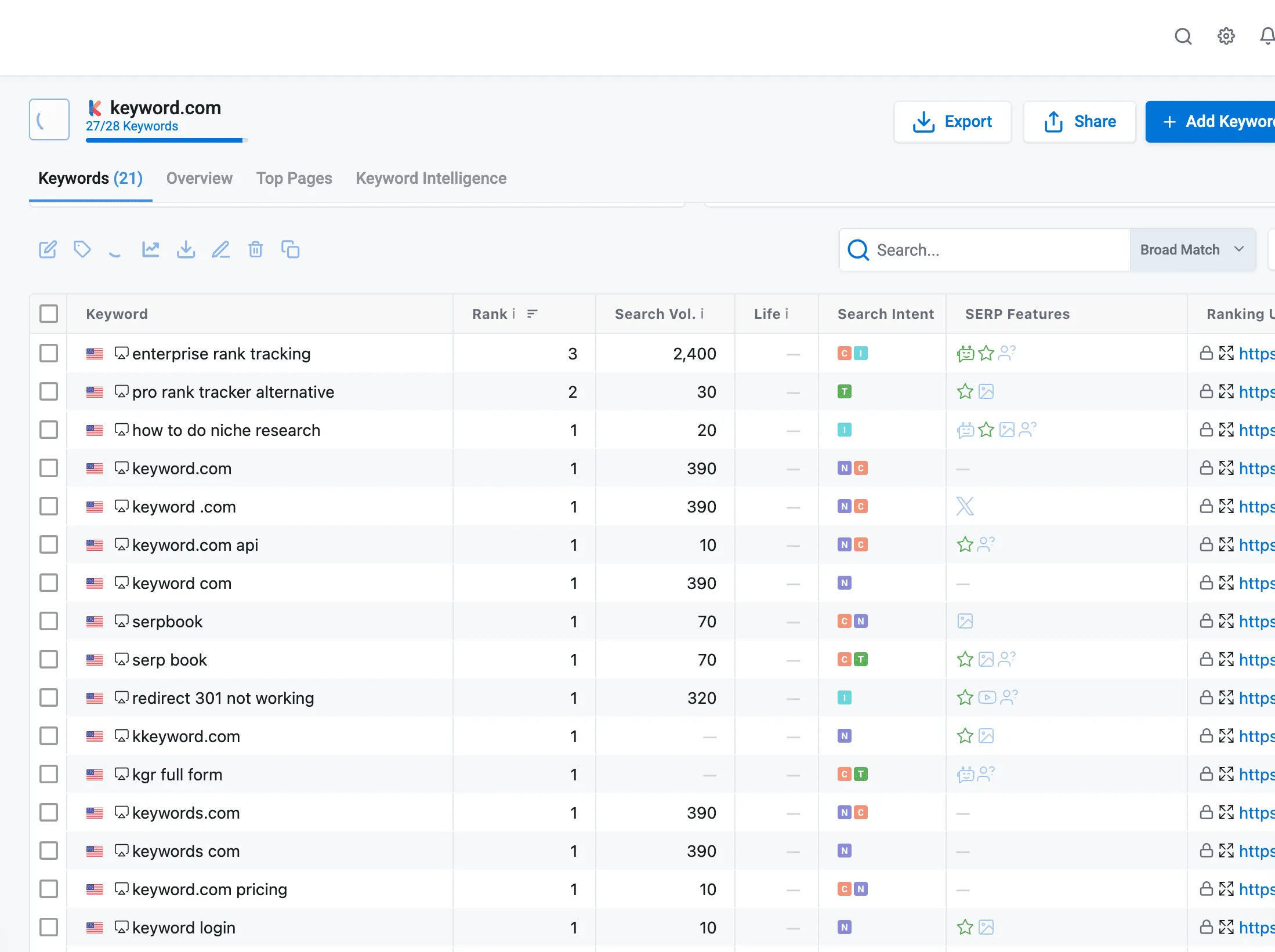This screenshot has height=952, width=1275.
Task: Click the duplicate keywords icon
Action: point(290,249)
